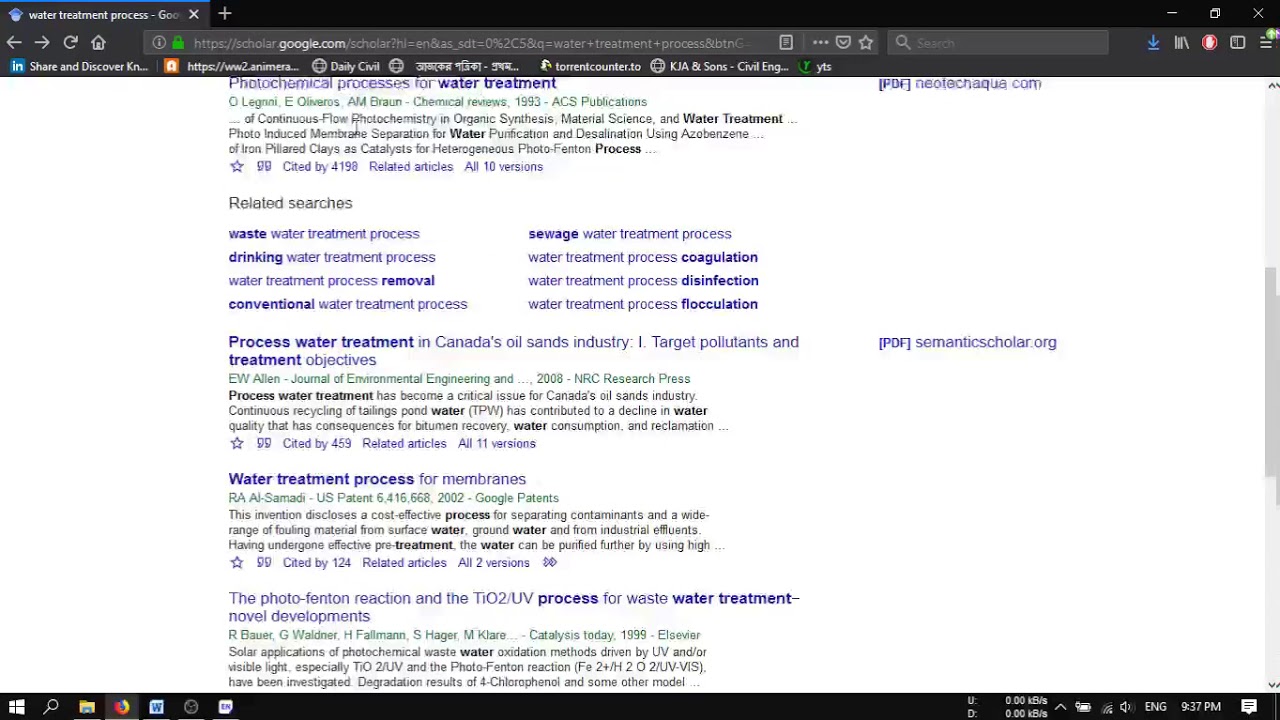Screen dimensions: 1280x720
Task: Cite the 'Cited by 4198' result
Action: pos(263,167)
